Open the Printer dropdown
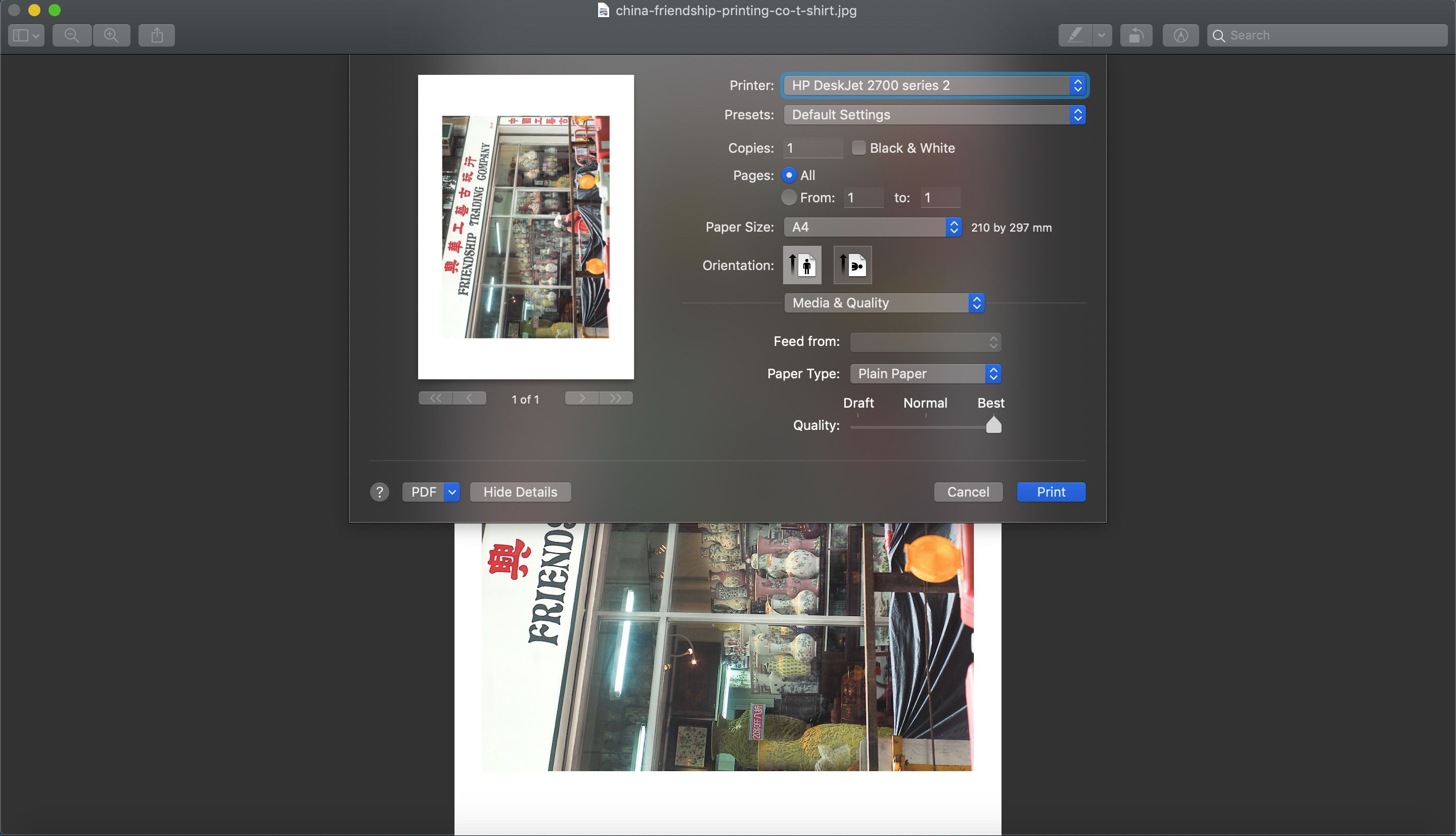 [x=934, y=85]
